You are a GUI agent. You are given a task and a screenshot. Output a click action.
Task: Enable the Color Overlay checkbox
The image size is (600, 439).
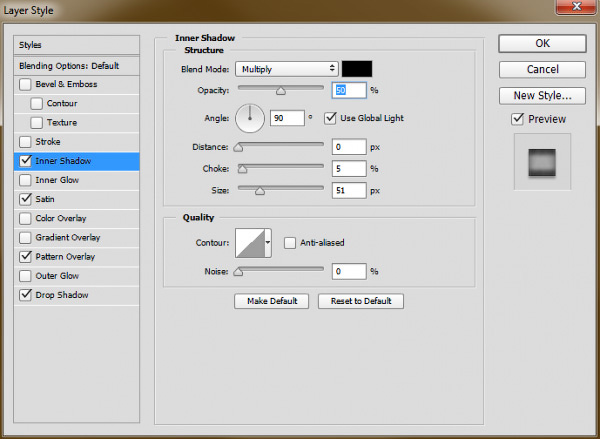(25, 218)
